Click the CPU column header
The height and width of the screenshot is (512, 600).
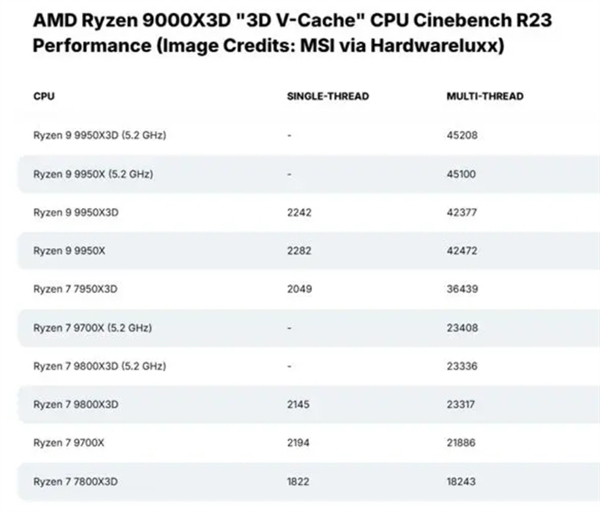tap(44, 97)
